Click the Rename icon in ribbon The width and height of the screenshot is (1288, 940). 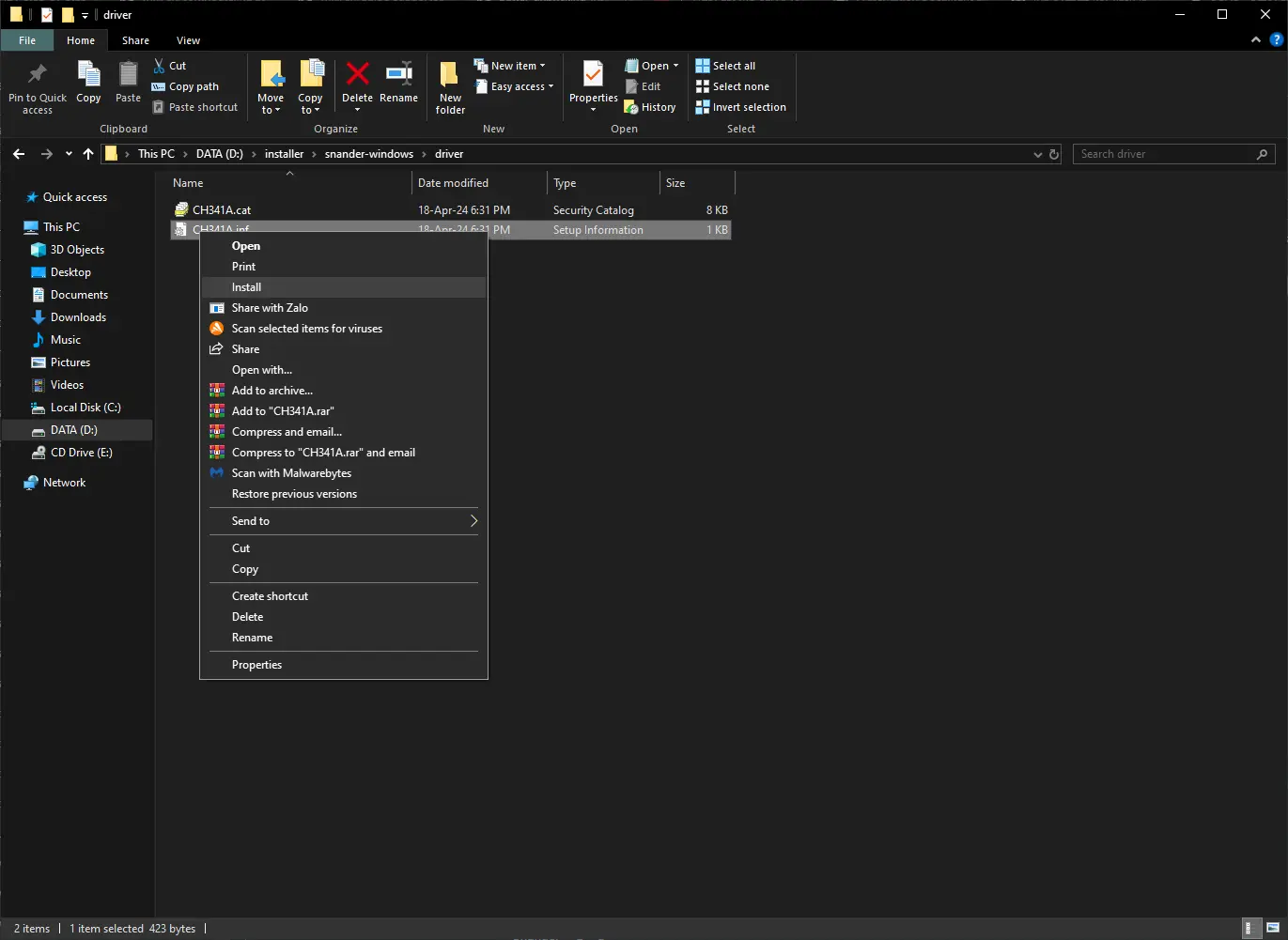click(x=398, y=83)
